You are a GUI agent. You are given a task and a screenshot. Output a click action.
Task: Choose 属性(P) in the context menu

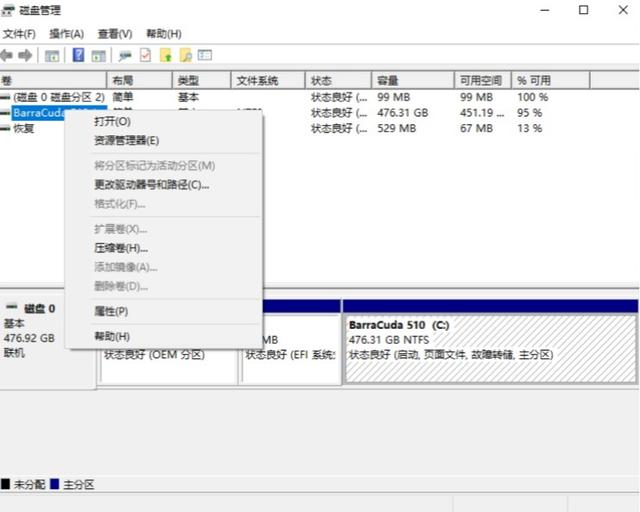coord(163,311)
